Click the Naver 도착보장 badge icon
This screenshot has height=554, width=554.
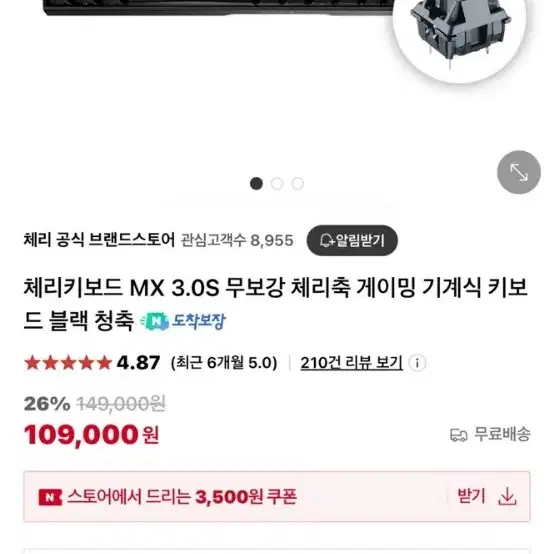pyautogui.click(x=154, y=322)
